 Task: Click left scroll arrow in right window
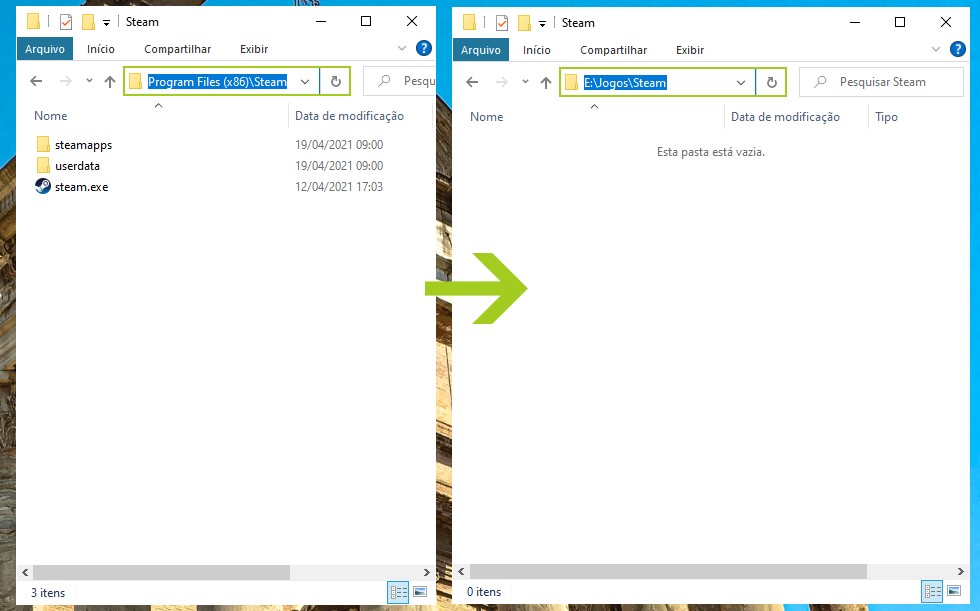tap(461, 572)
